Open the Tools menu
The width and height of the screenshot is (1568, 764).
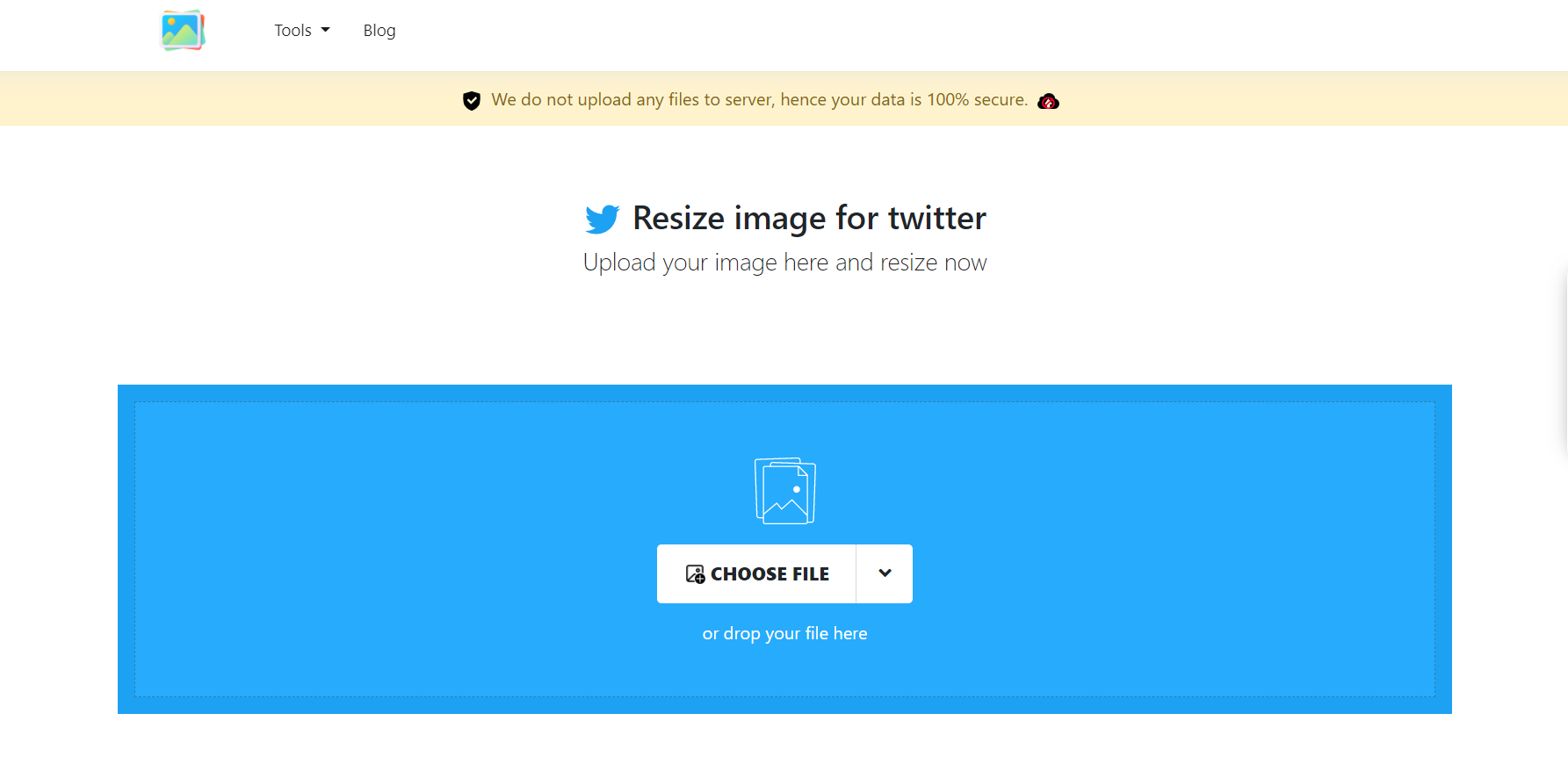(301, 30)
